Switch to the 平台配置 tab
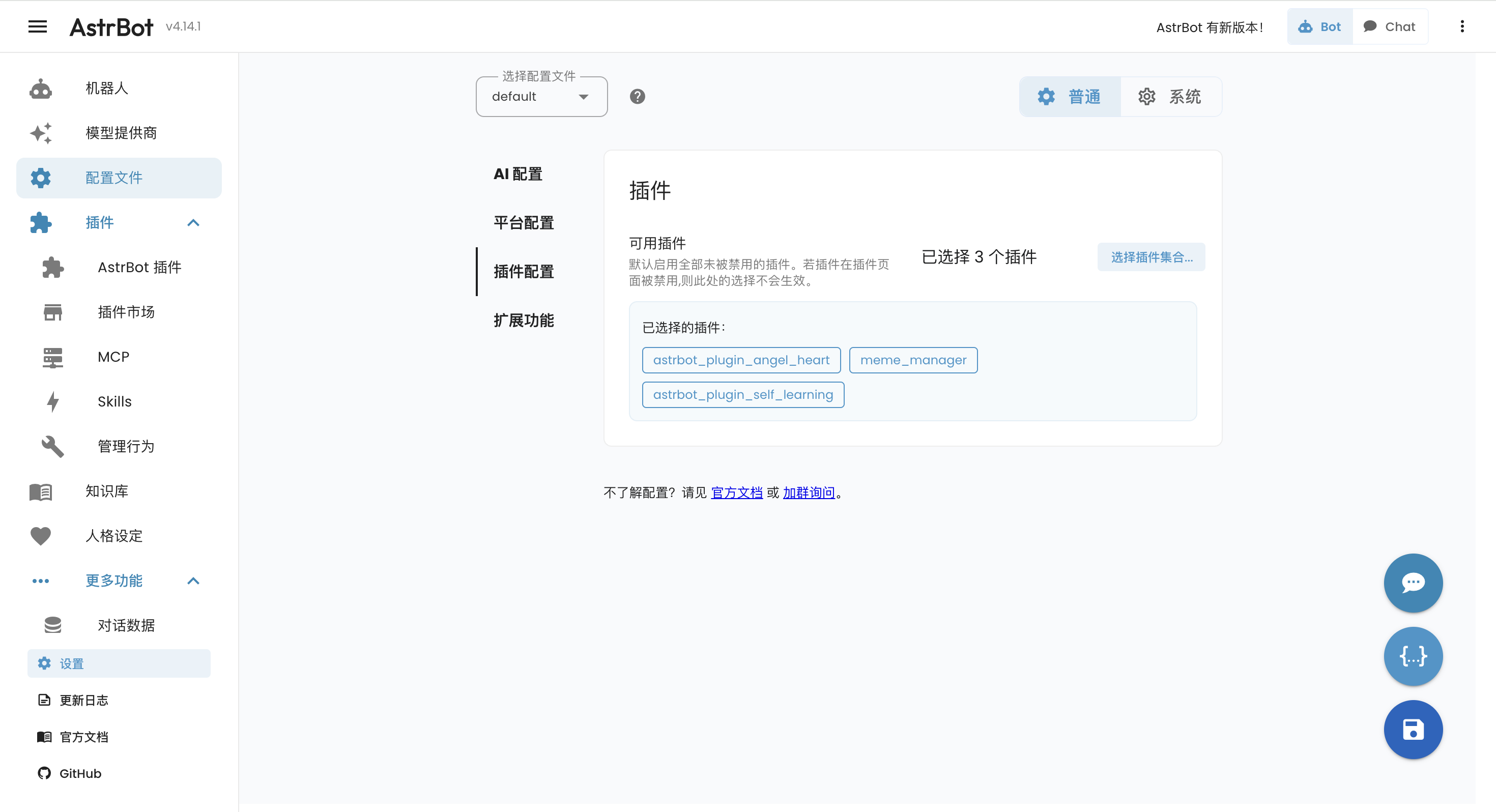Image resolution: width=1496 pixels, height=812 pixels. pyautogui.click(x=523, y=222)
